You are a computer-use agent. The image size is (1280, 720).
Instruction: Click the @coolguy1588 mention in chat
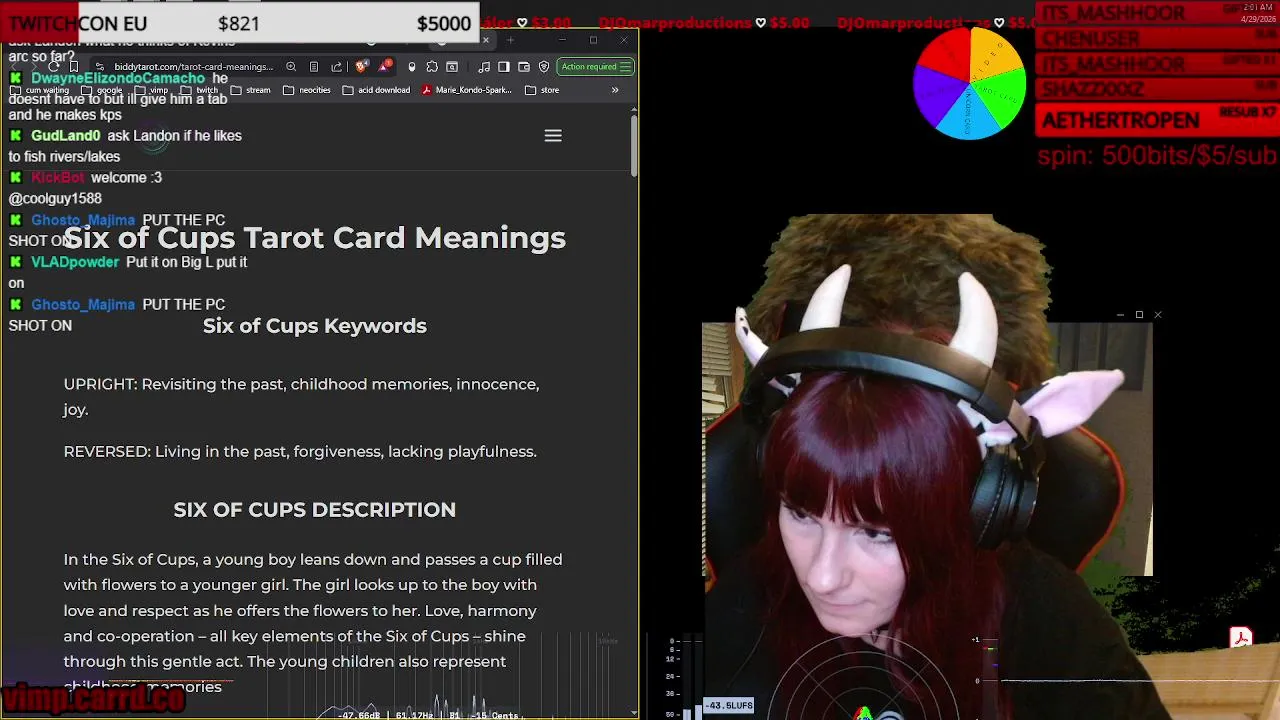coord(55,199)
